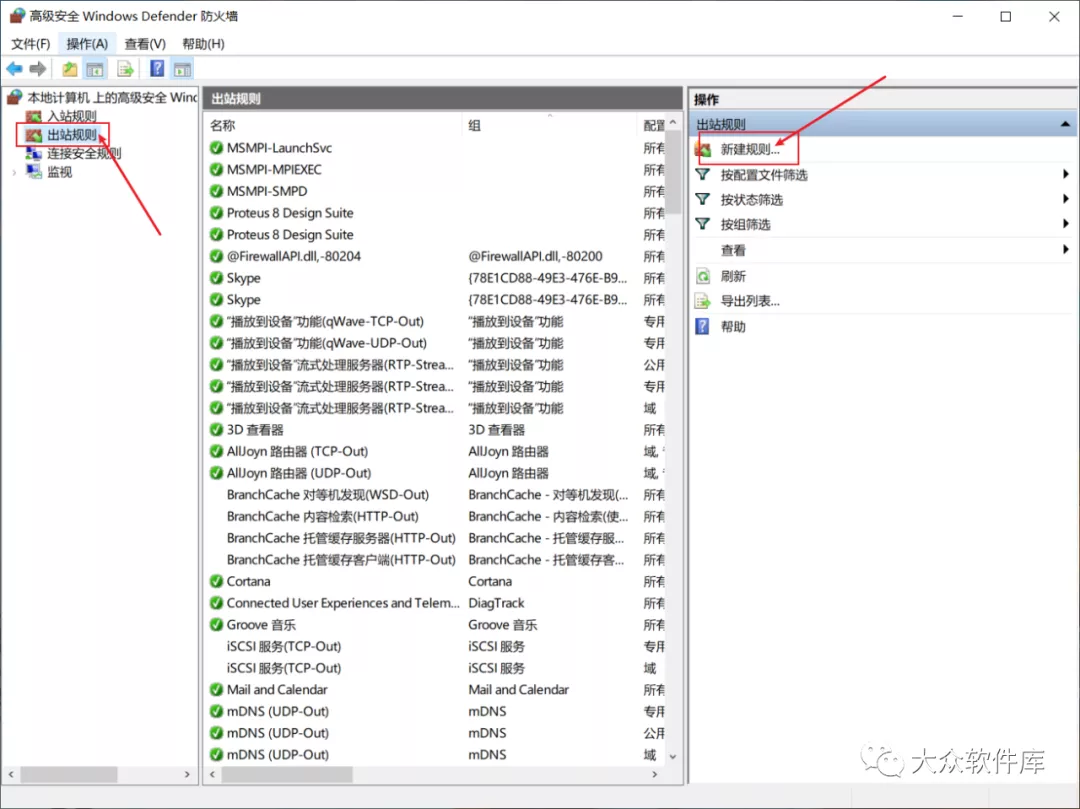Open the 按配置文件筛选 submenu arrow
Image resolution: width=1080 pixels, height=809 pixels.
1066,175
